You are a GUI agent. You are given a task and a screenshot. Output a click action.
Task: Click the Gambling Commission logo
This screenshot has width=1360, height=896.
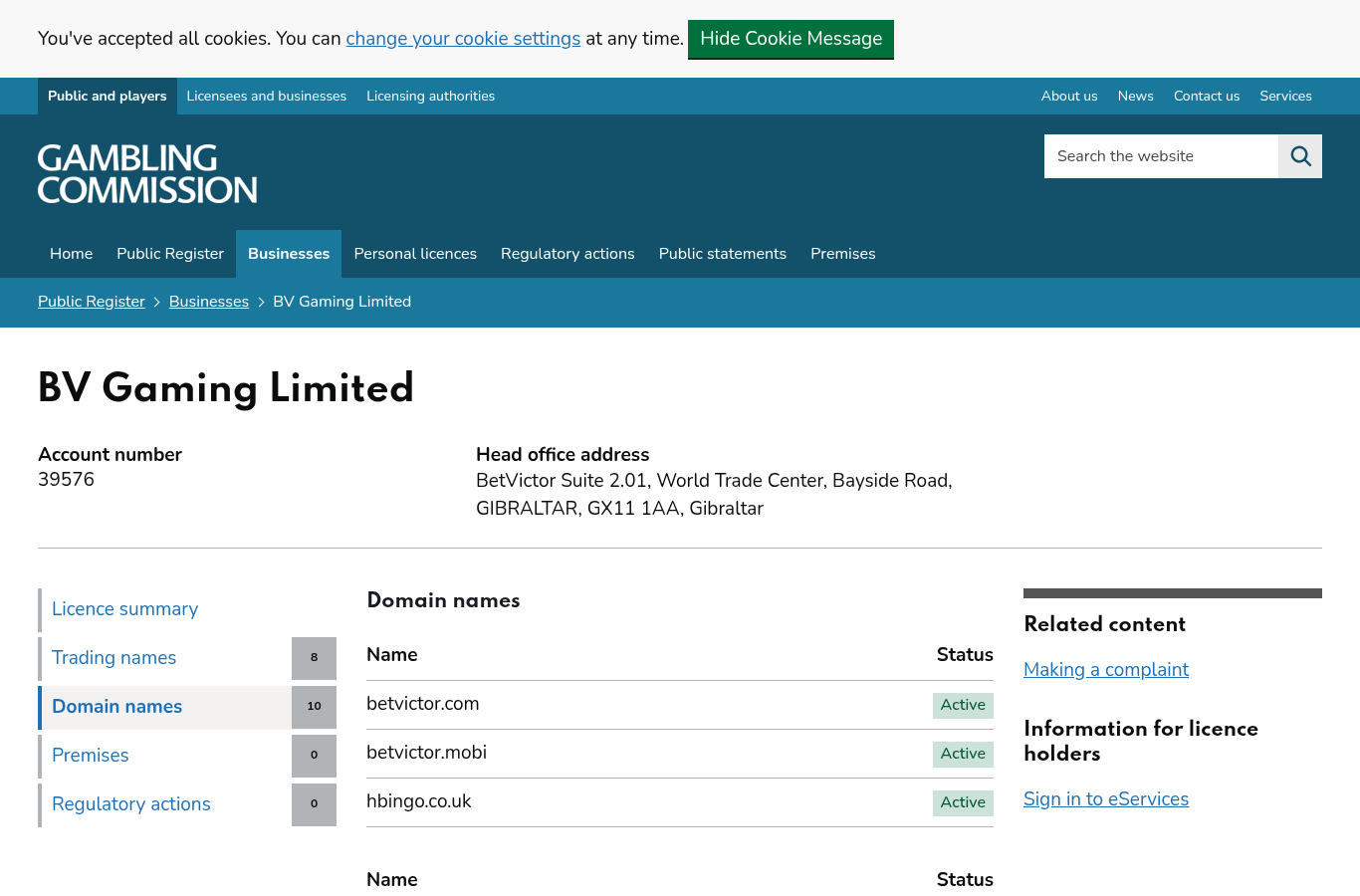(147, 174)
